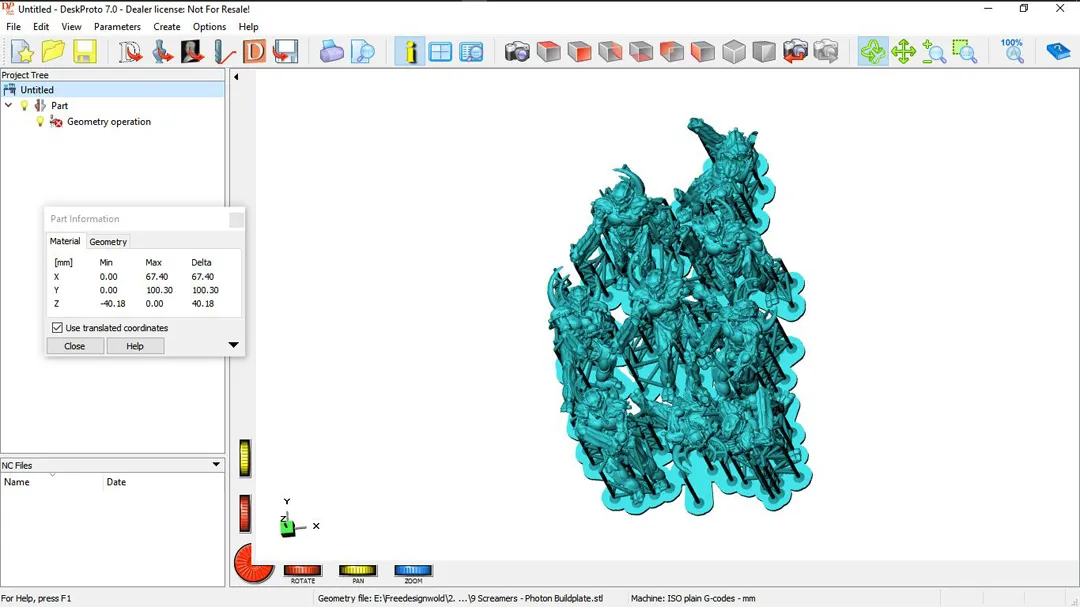Collapse left panel with black triangle
This screenshot has height=607, width=1080.
pos(236,77)
